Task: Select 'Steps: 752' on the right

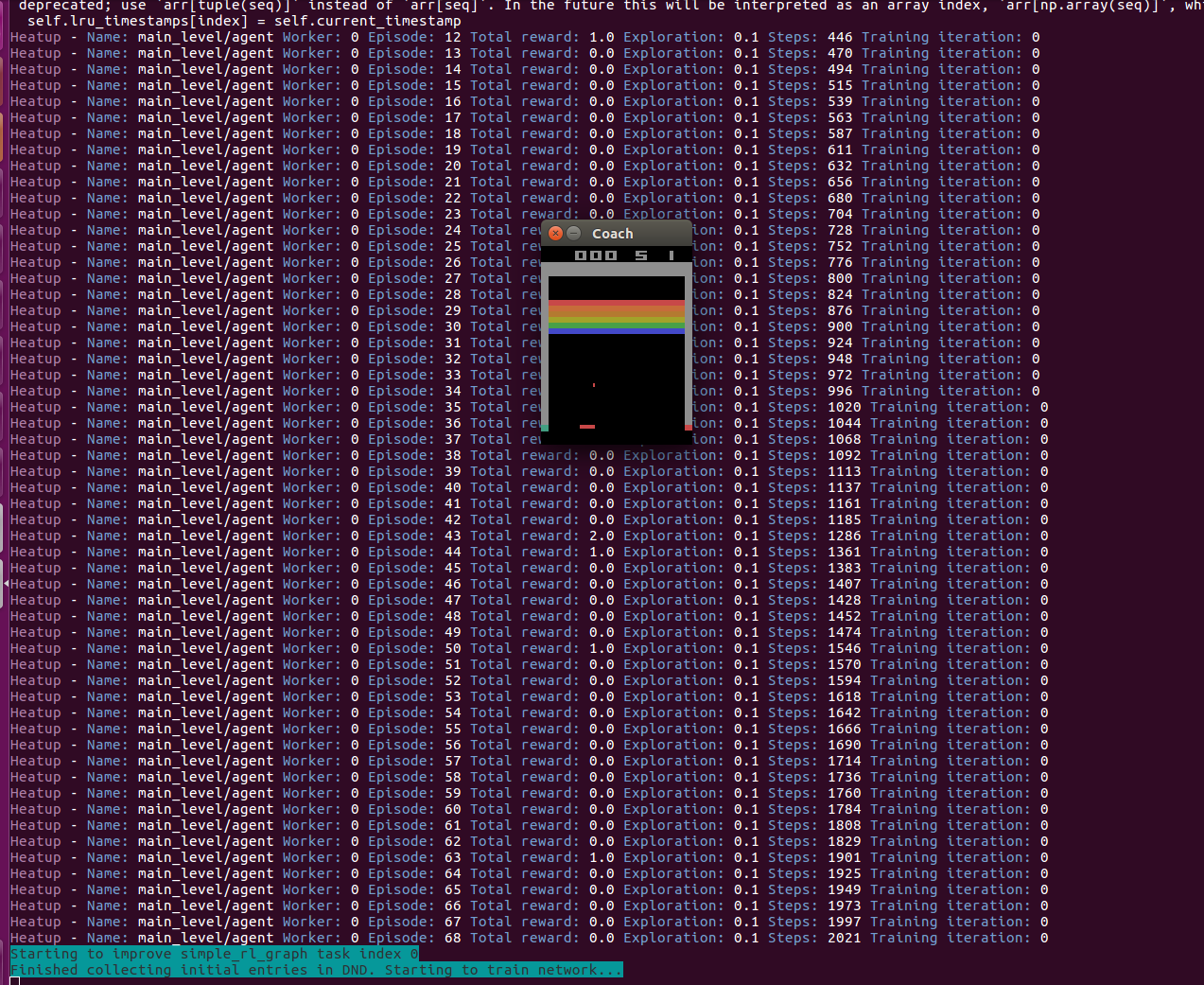Action: [810, 246]
